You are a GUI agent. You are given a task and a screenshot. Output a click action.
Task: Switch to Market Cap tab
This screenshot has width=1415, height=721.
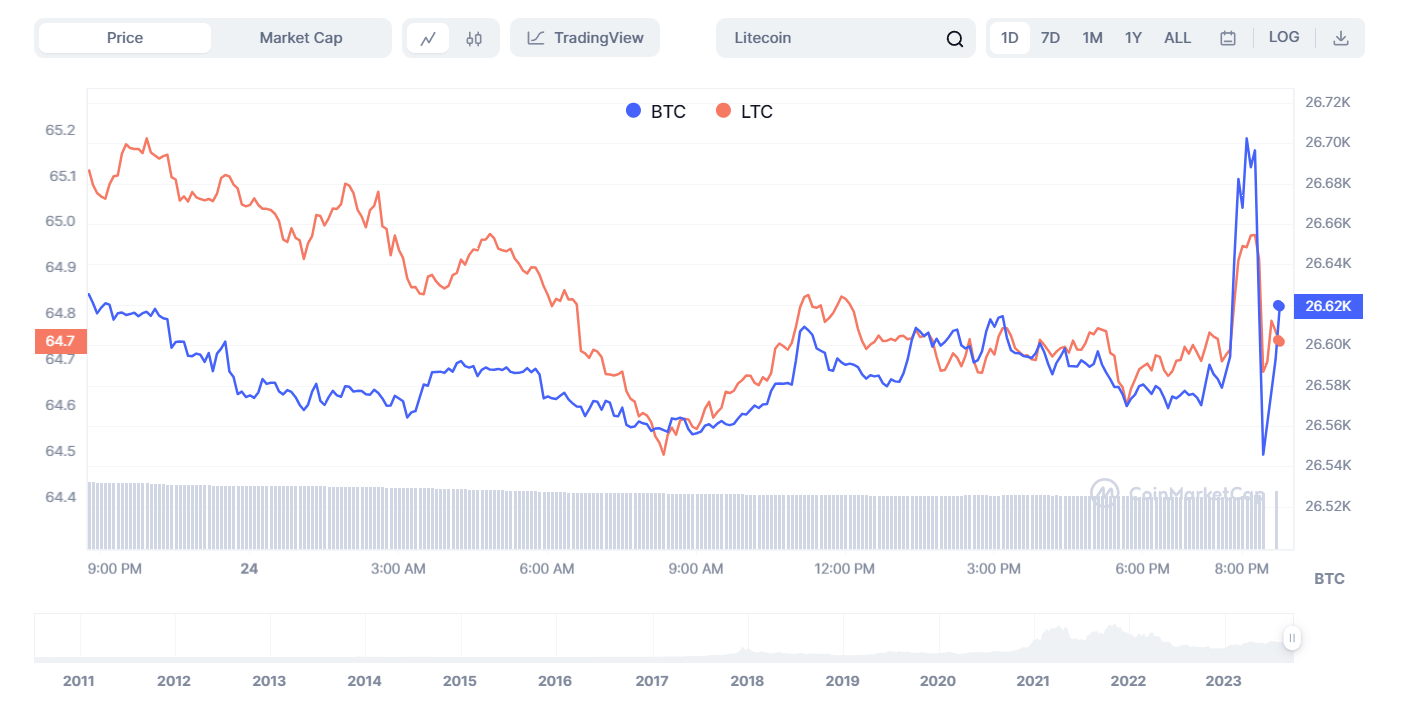[x=301, y=38]
